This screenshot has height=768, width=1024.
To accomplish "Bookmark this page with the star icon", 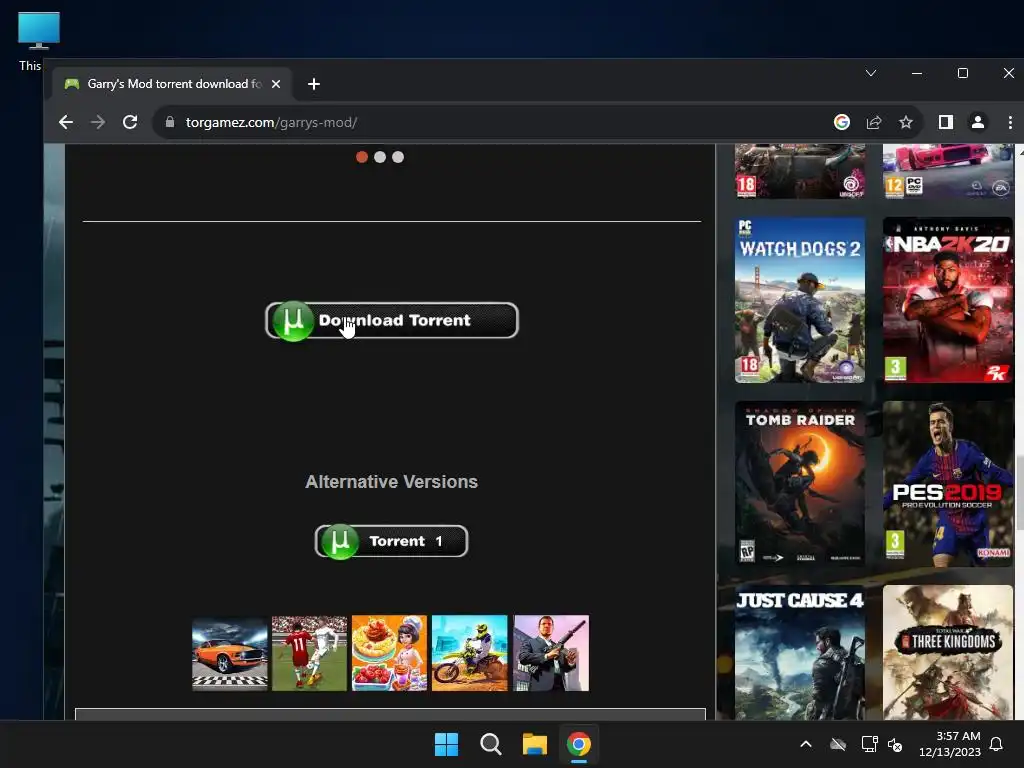I will coord(906,122).
